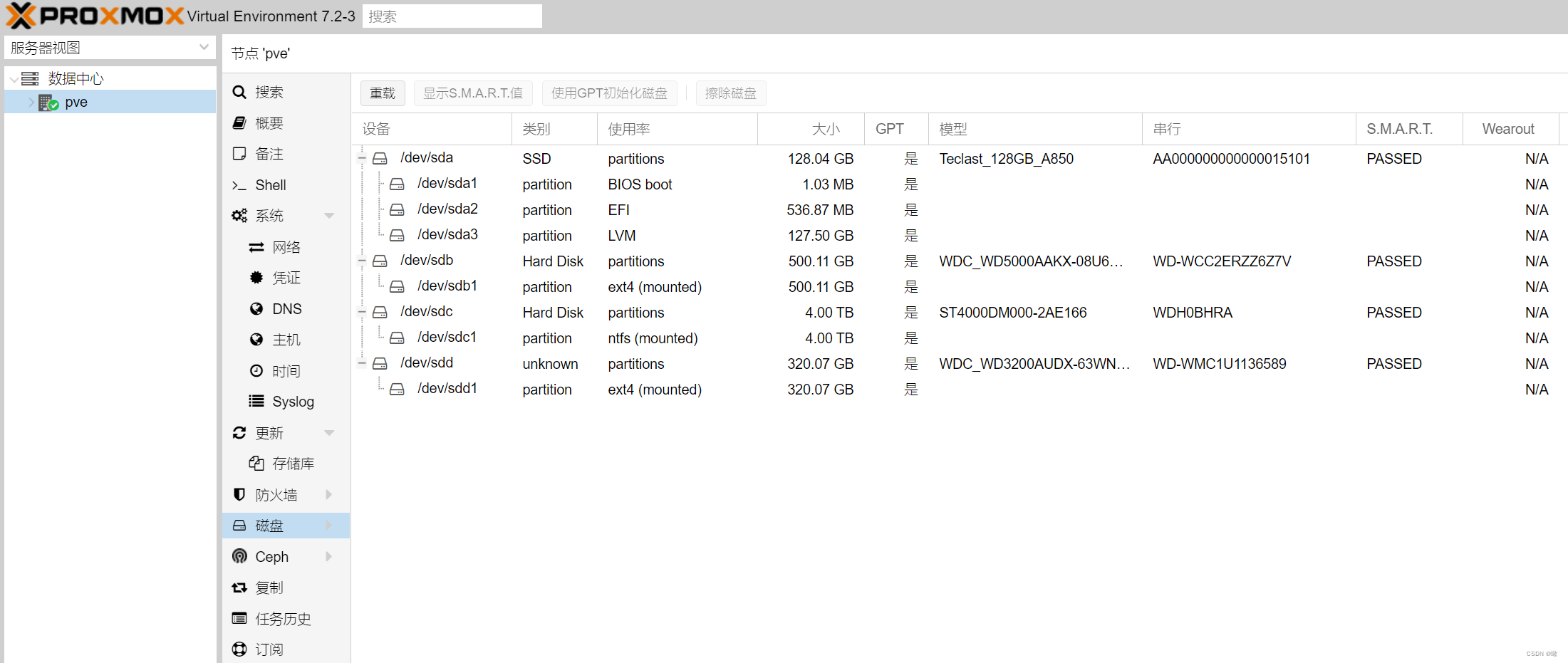Click the list icon beside 任务历史
Viewport: 1568px width, 663px height.
coord(239,619)
